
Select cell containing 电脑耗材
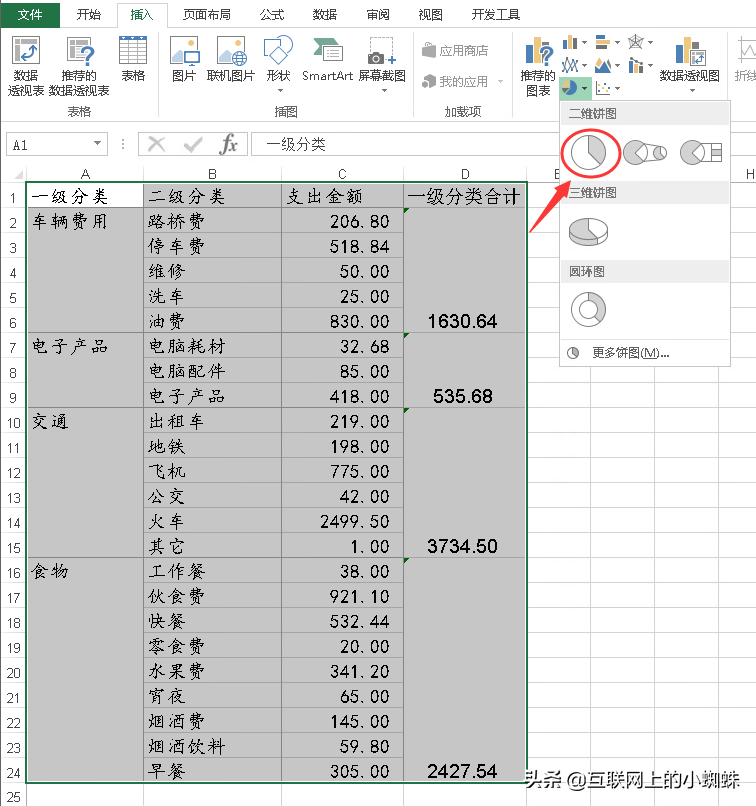212,346
